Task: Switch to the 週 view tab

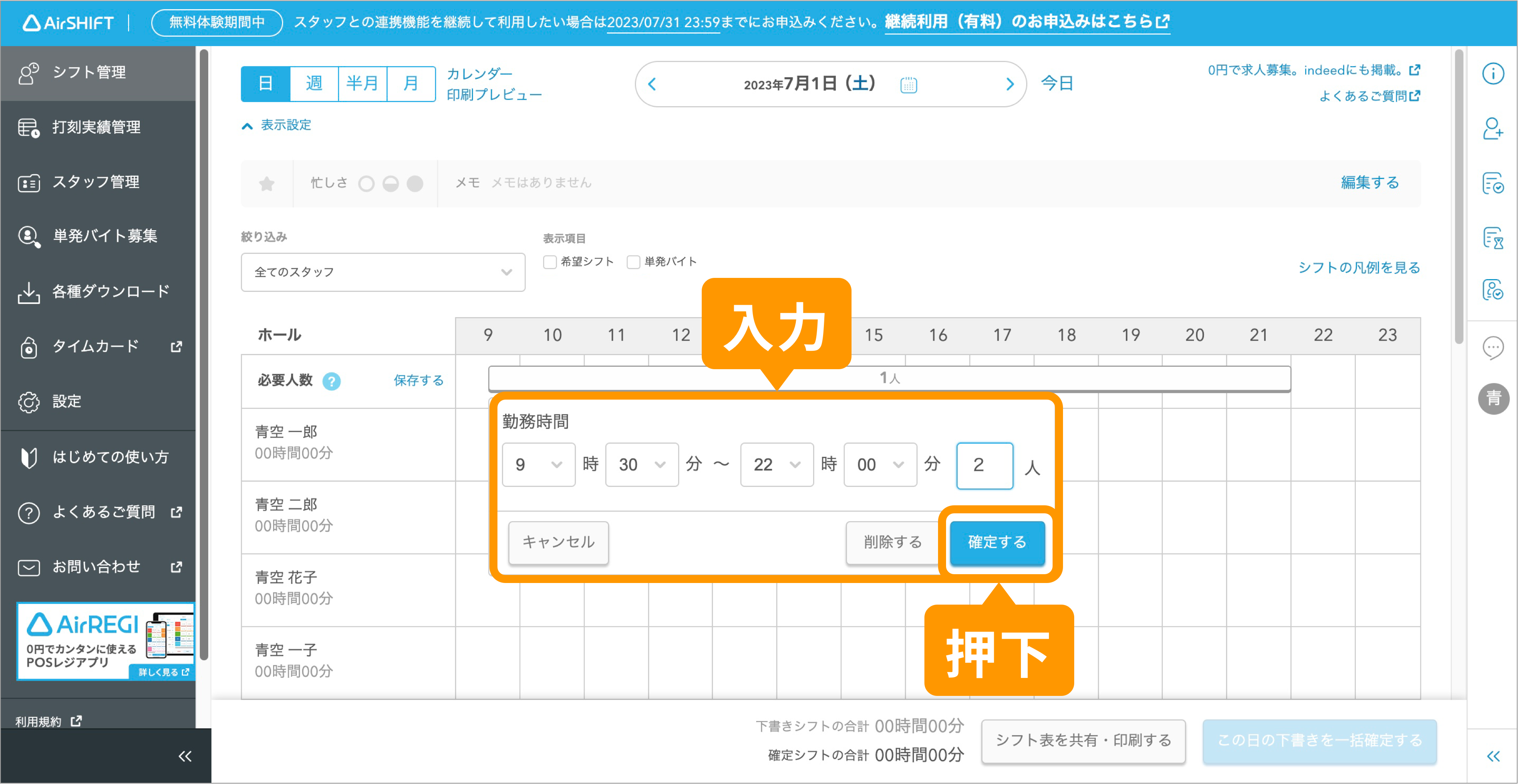Action: point(314,84)
